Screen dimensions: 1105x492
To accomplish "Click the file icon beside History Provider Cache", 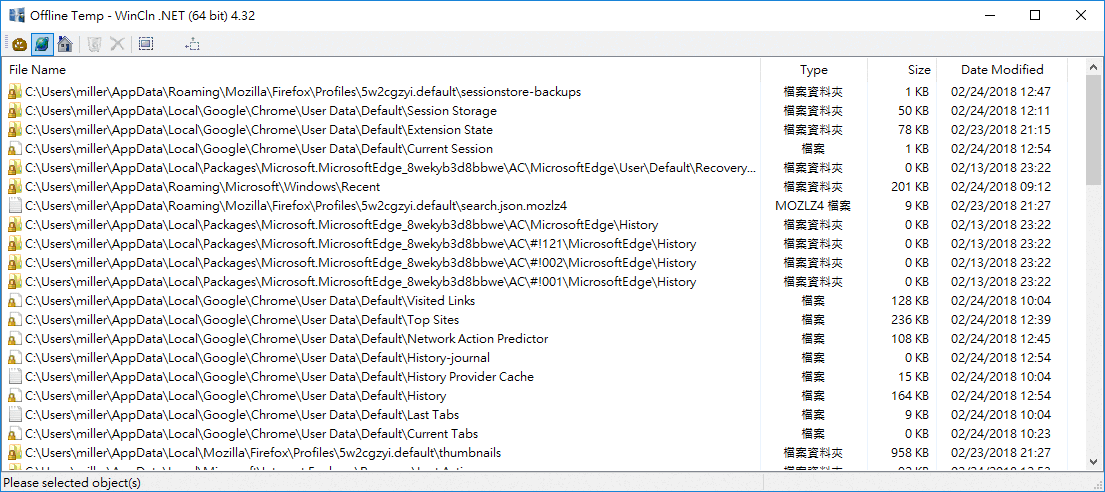I will pyautogui.click(x=15, y=377).
